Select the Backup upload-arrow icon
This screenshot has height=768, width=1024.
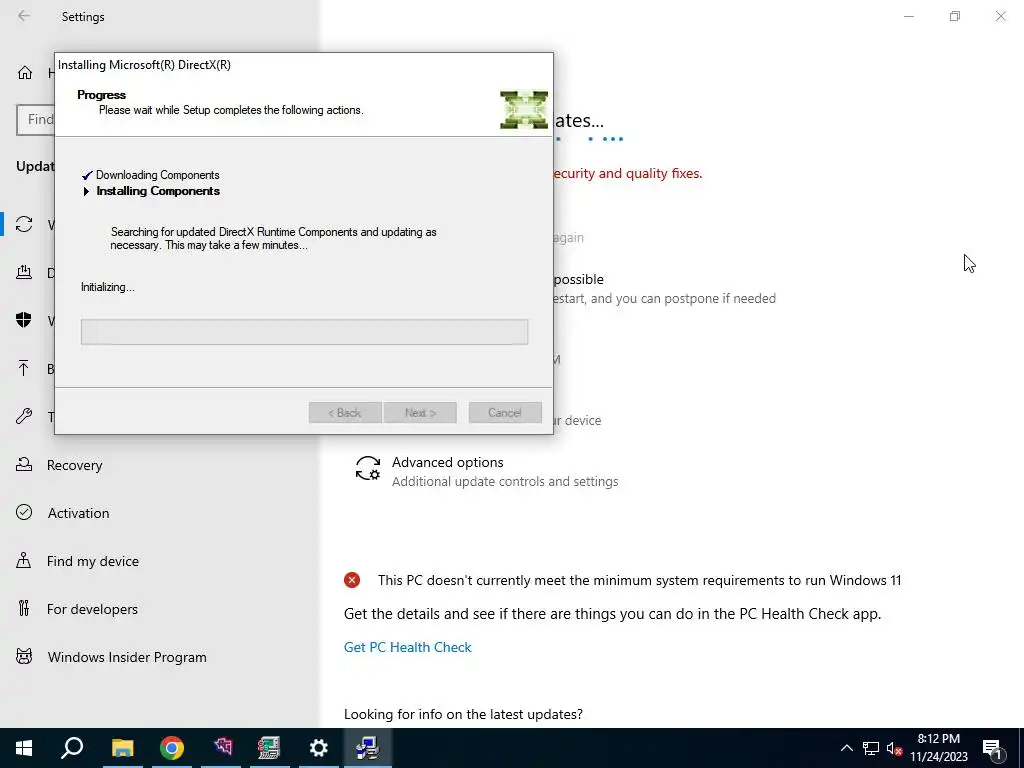24,368
